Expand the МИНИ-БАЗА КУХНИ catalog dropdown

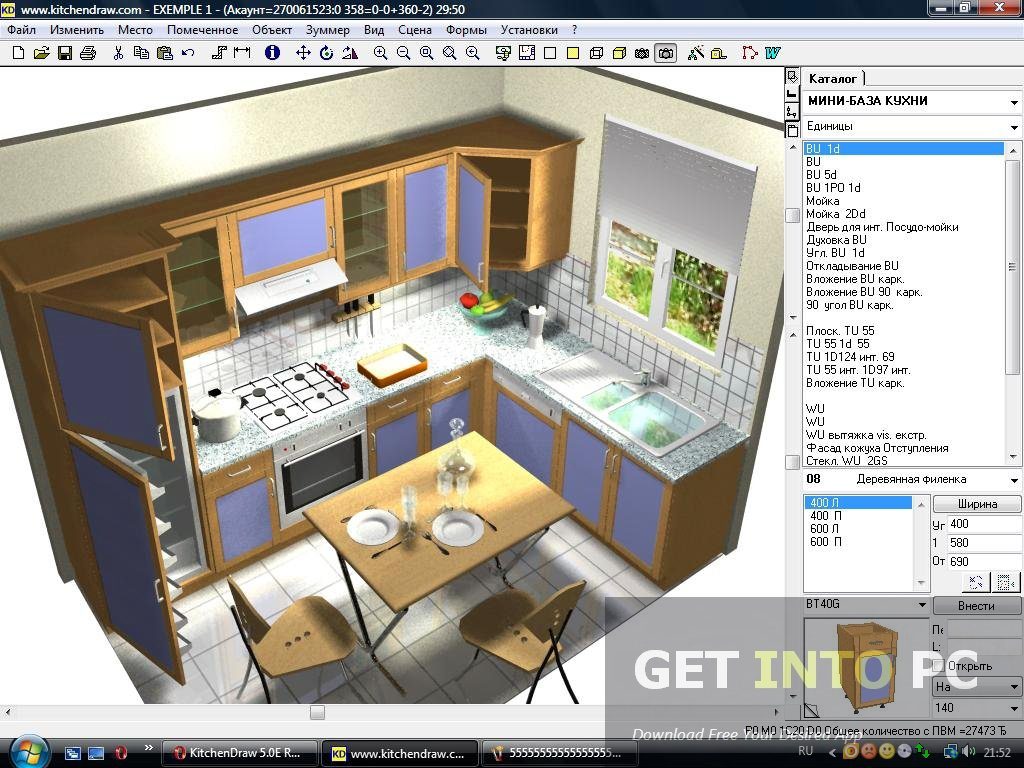pyautogui.click(x=1013, y=102)
